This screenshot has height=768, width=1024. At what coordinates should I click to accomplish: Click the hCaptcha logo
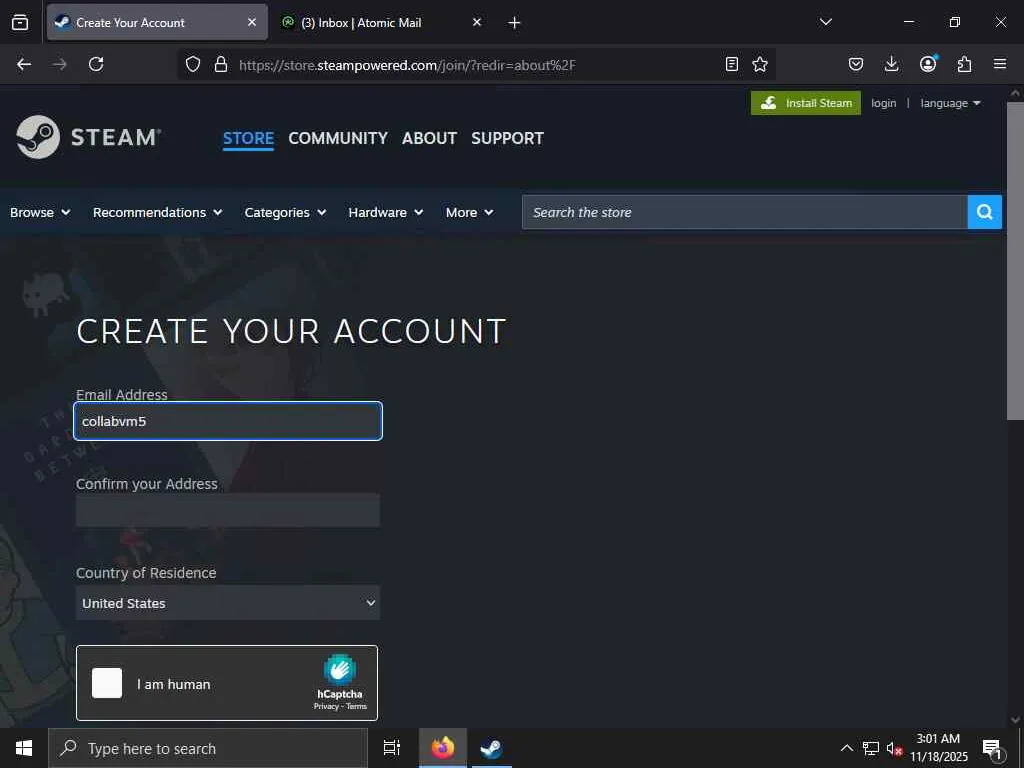tap(340, 669)
